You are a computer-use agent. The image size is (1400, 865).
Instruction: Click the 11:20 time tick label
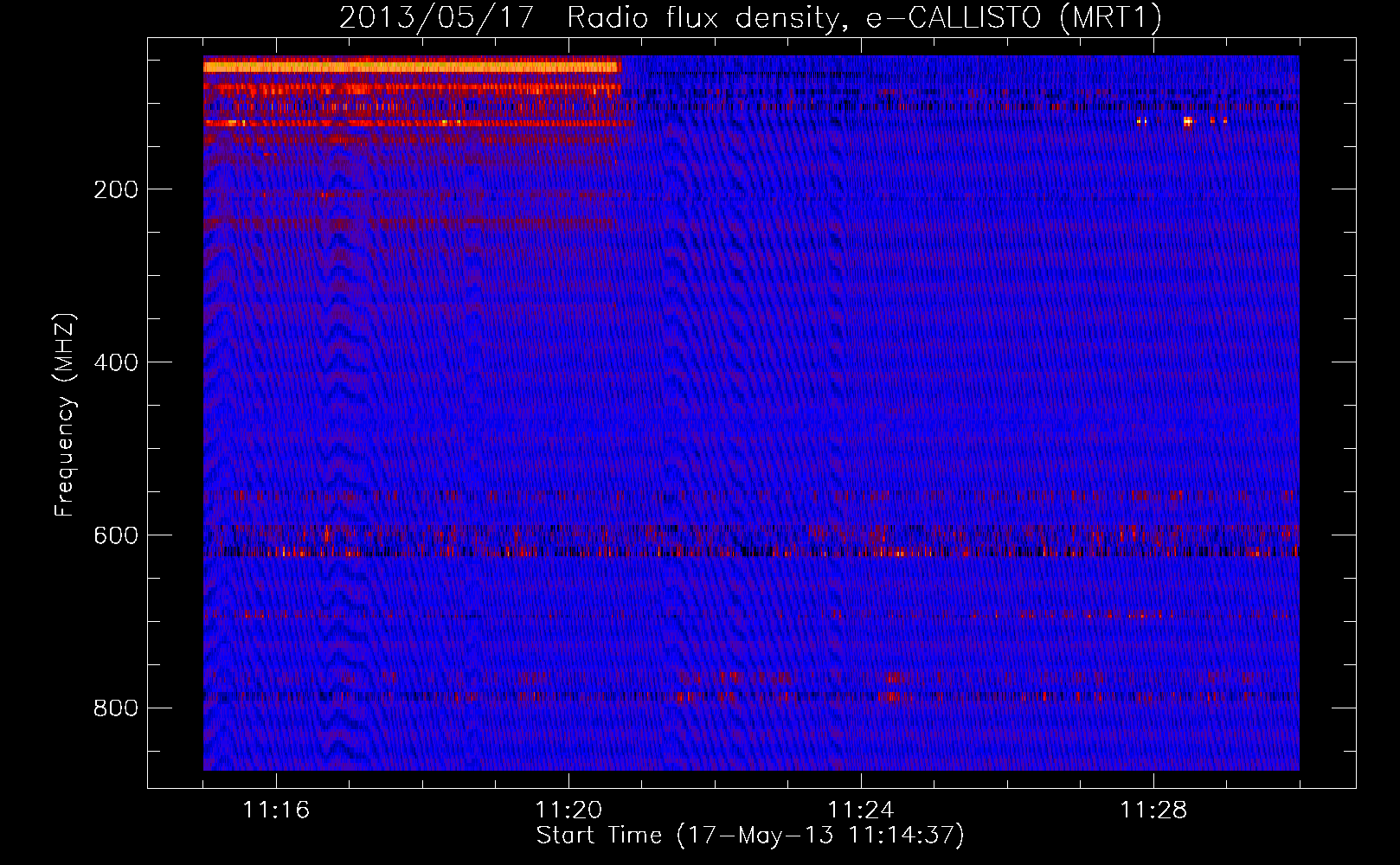[x=568, y=810]
